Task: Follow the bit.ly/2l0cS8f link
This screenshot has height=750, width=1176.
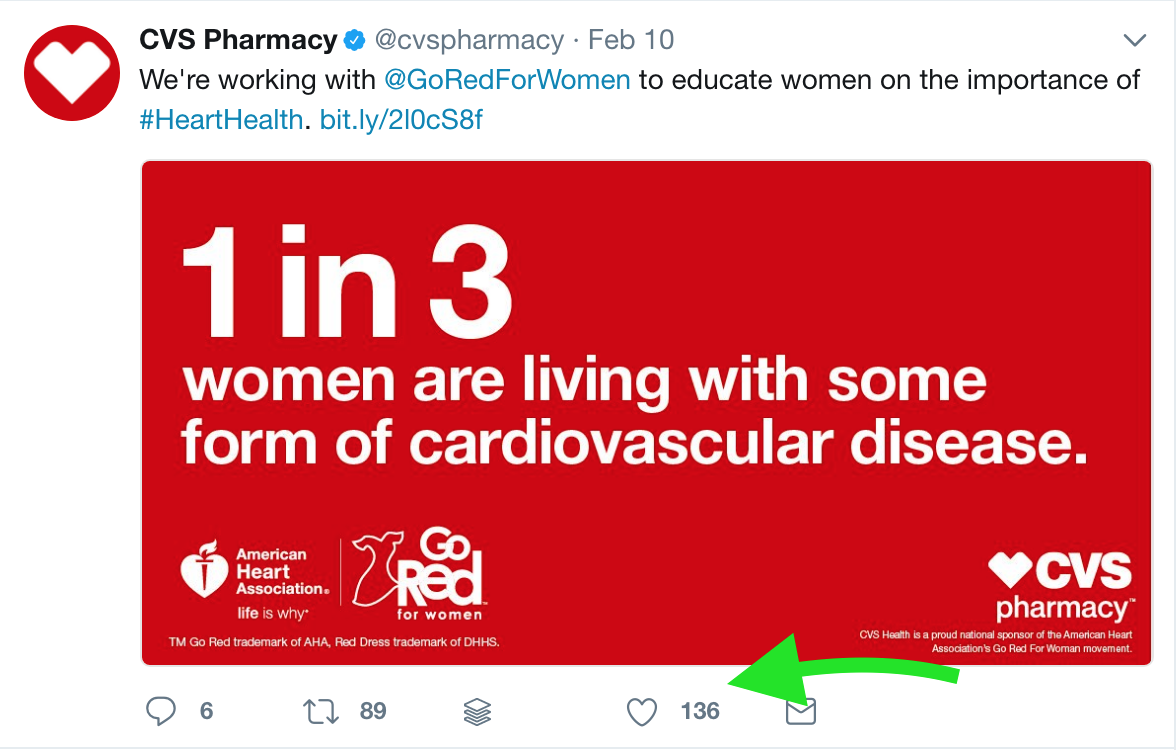Action: click(x=401, y=119)
